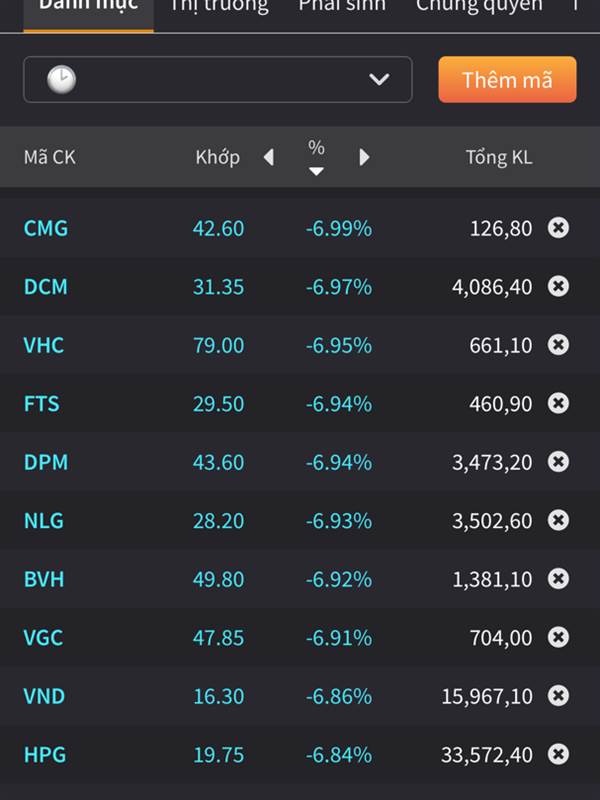This screenshot has width=600, height=800.
Task: Remove FTS stock with X icon
Action: point(558,403)
